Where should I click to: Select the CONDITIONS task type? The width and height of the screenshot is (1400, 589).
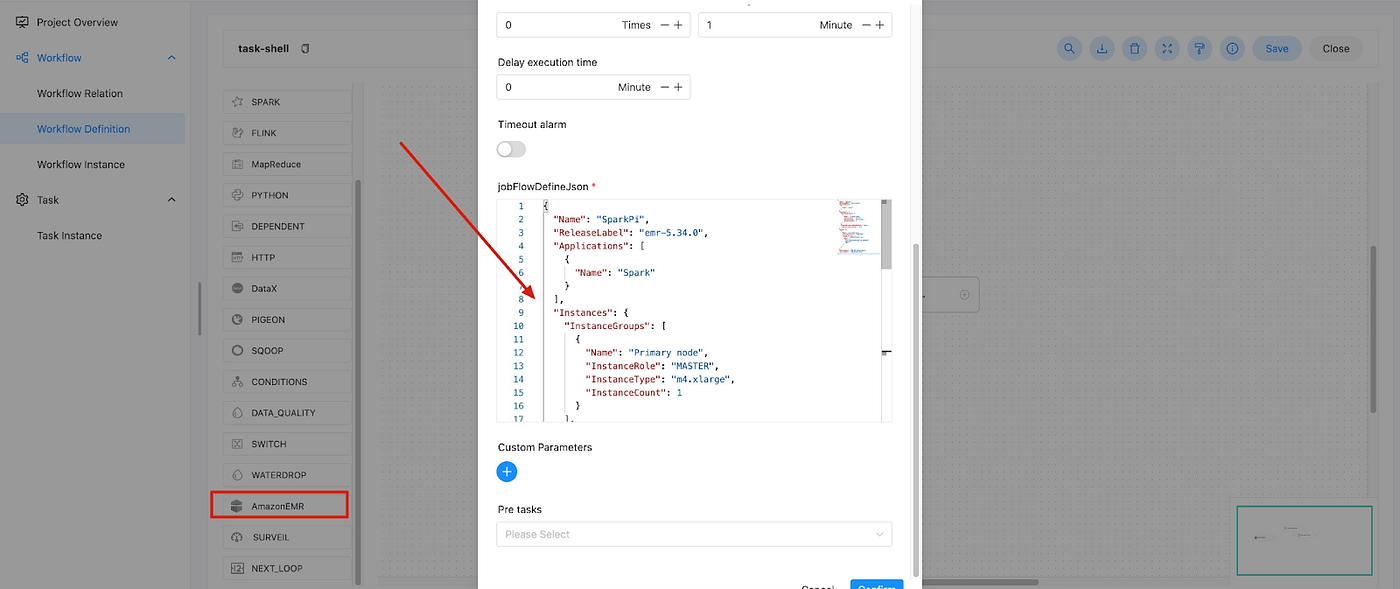click(x=287, y=381)
